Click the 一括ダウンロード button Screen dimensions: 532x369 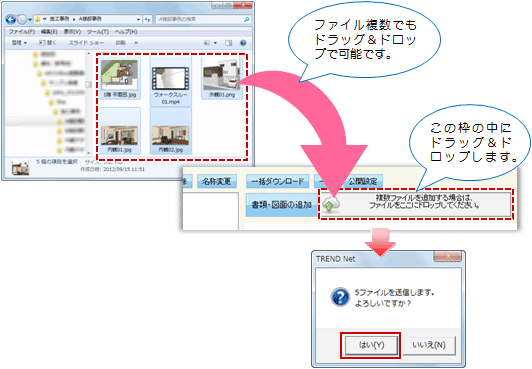tap(278, 181)
